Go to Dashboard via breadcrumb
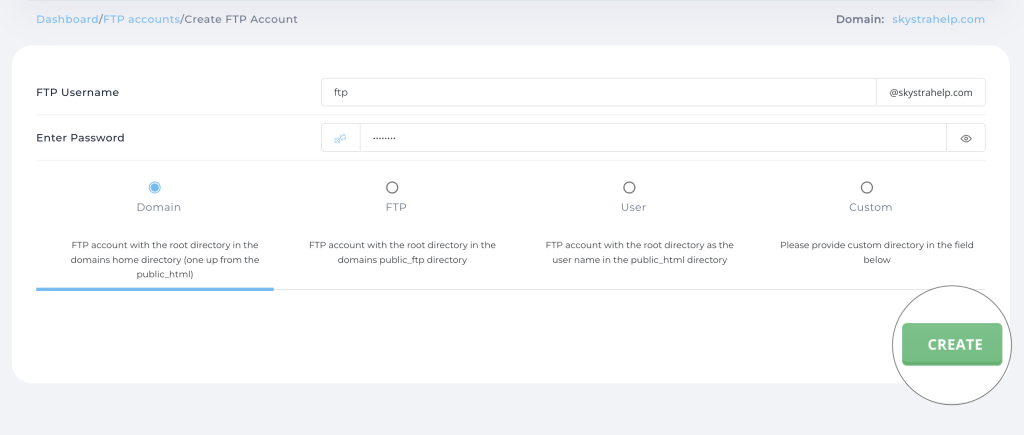The height and width of the screenshot is (435, 1024). [67, 19]
